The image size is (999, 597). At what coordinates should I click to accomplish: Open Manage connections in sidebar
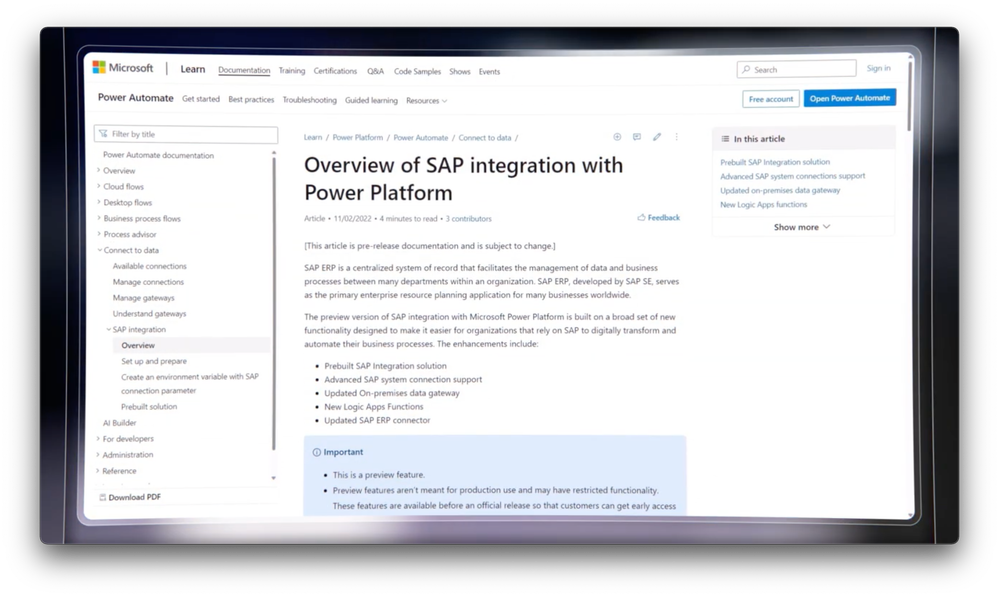click(148, 282)
